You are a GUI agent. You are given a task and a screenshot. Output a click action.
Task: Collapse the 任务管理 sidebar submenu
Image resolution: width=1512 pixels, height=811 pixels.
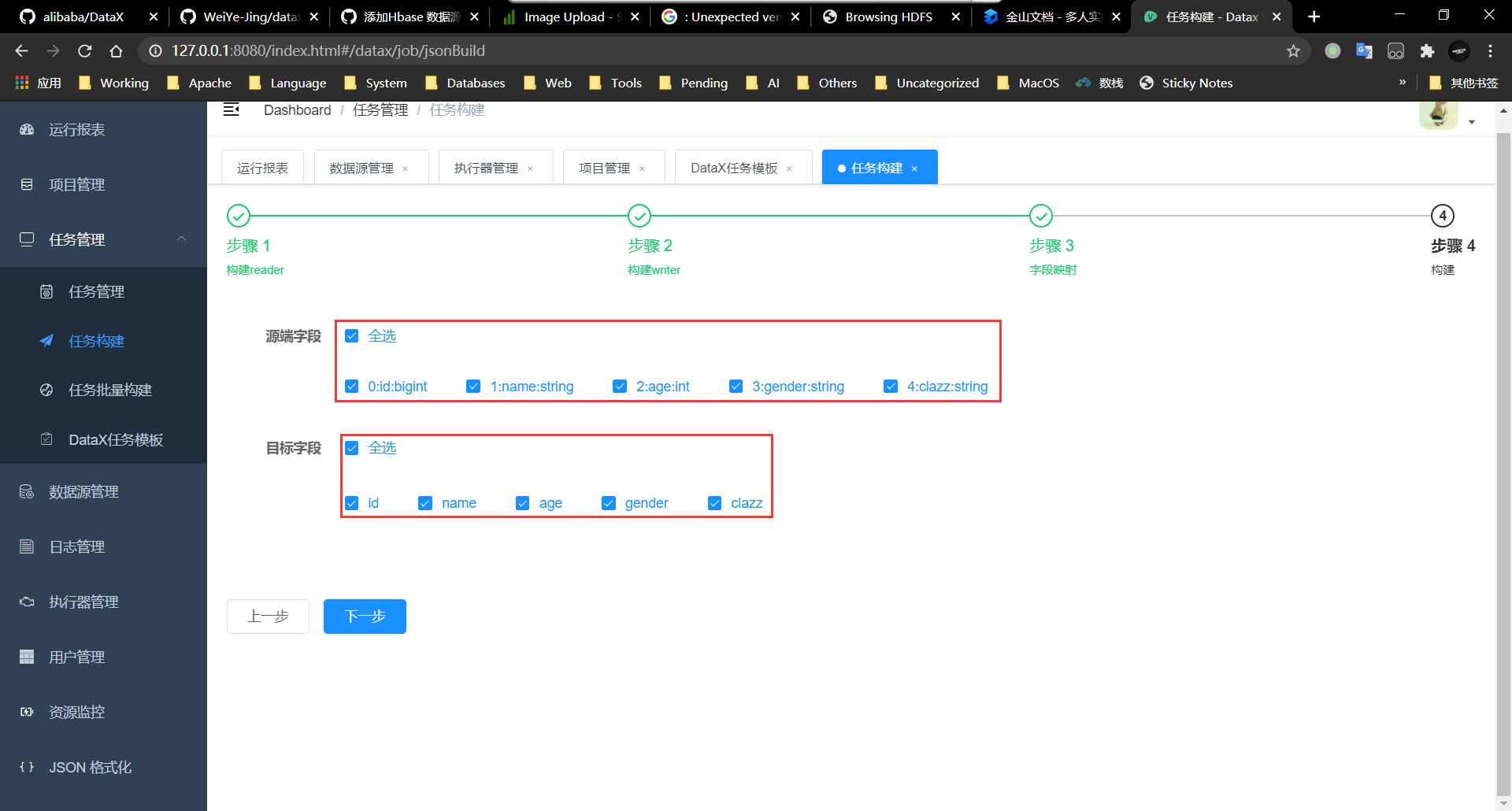coord(181,239)
